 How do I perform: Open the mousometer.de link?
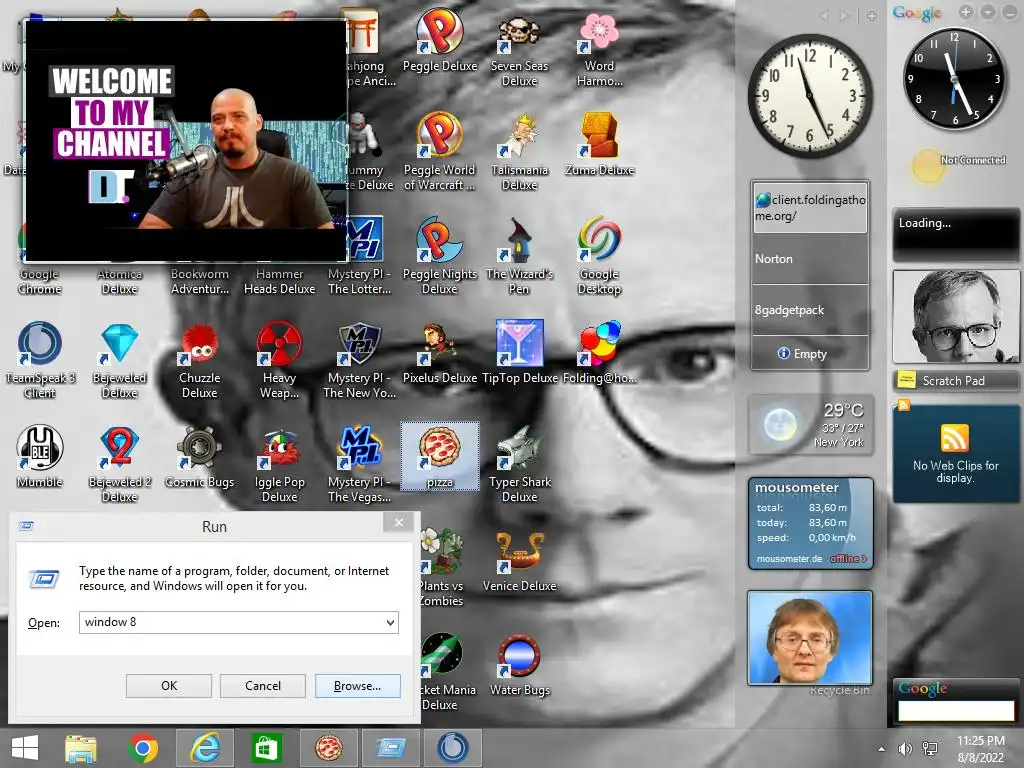(789, 559)
